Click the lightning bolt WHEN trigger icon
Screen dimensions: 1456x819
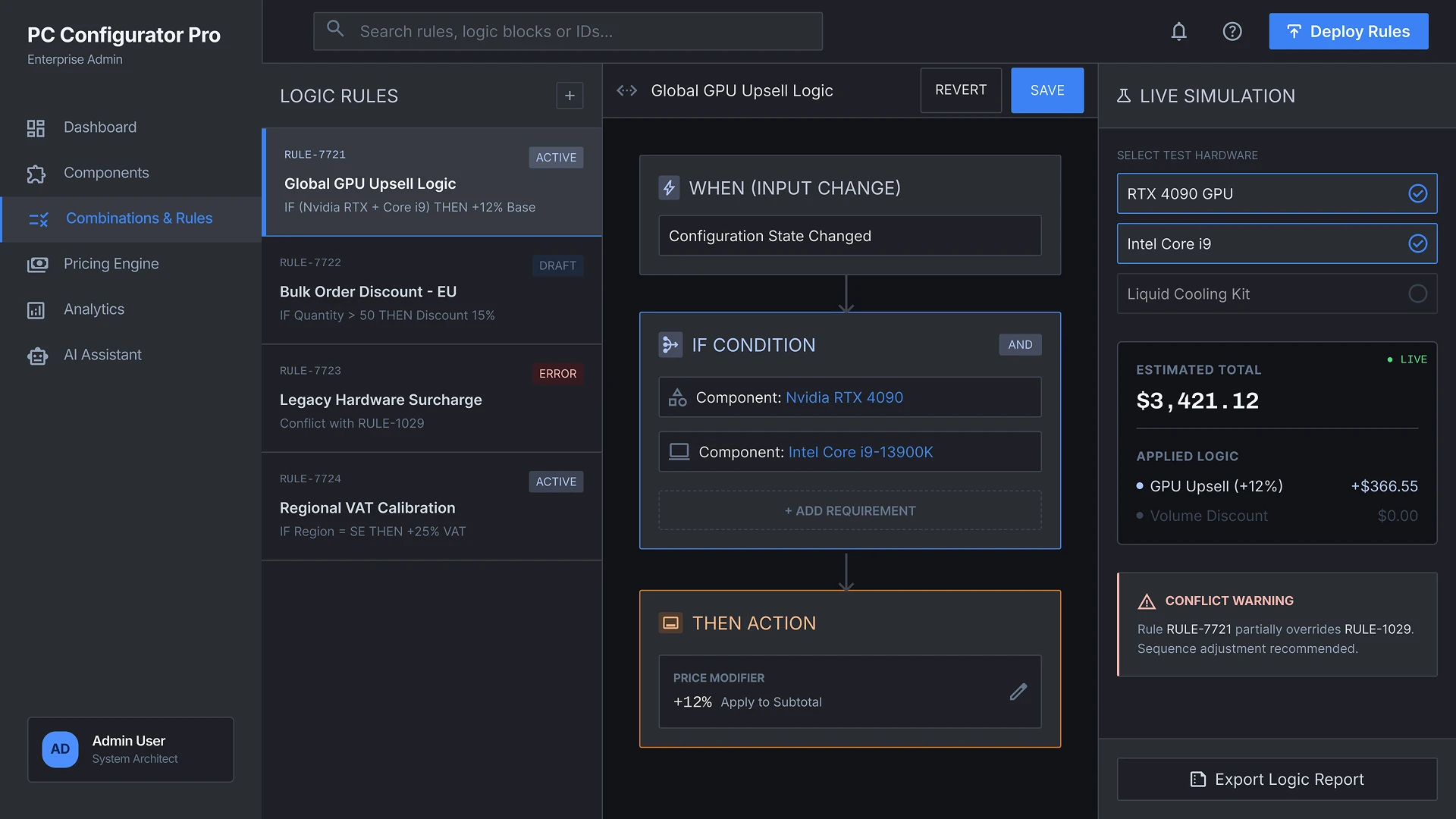[x=669, y=187]
